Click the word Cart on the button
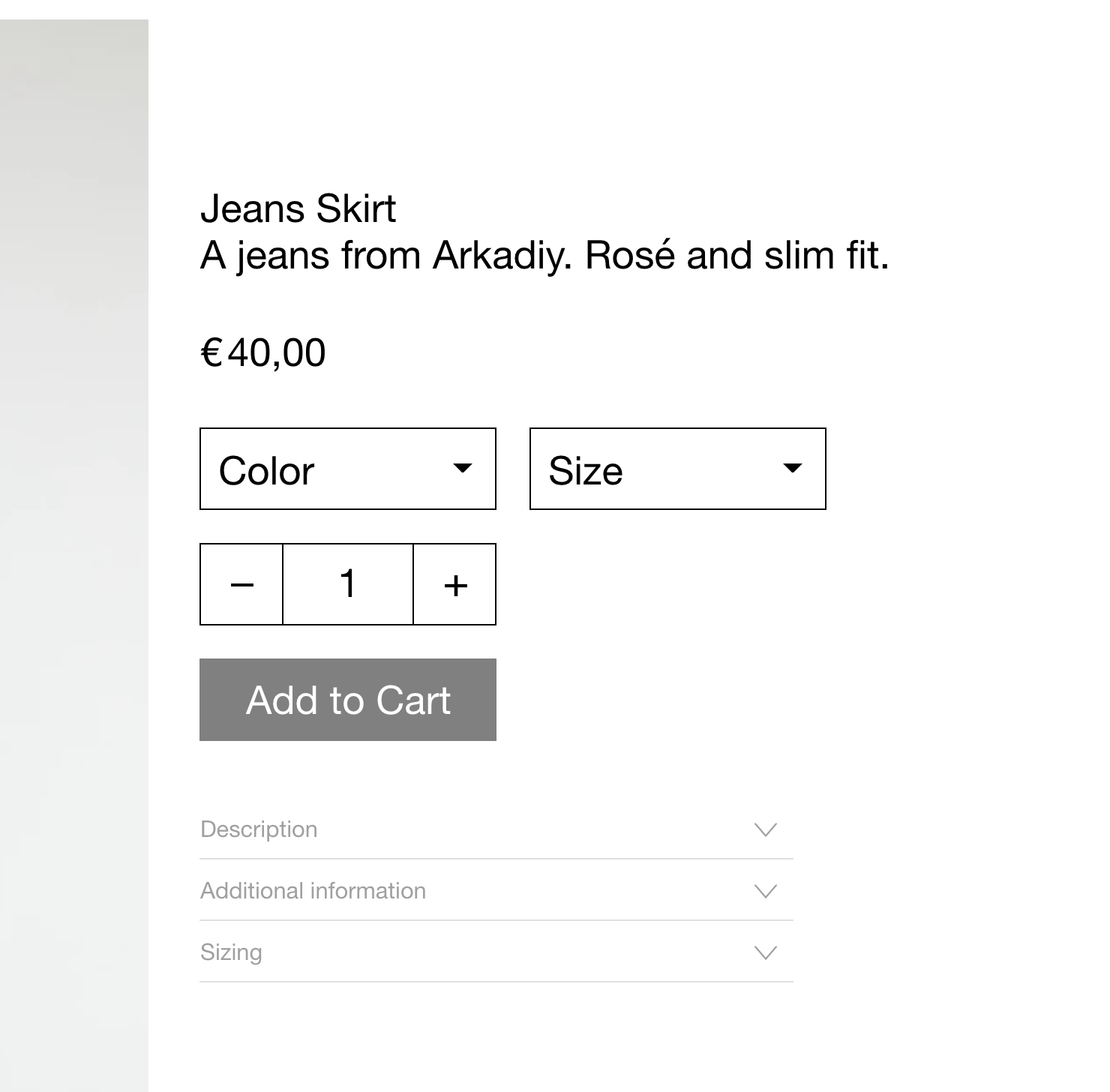Viewport: 1110px width, 1092px height. pos(412,700)
